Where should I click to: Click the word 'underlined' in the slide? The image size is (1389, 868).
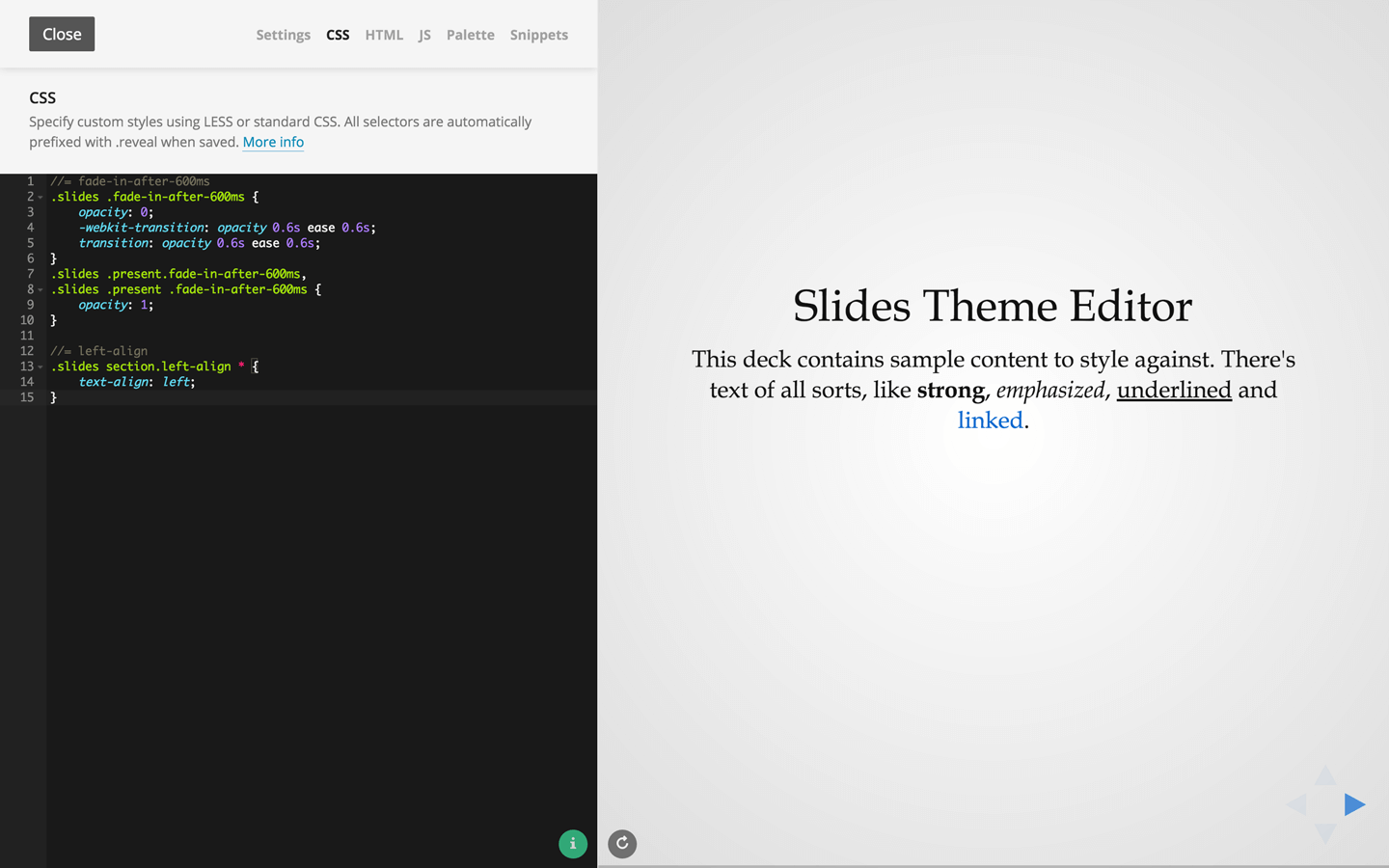1174,390
